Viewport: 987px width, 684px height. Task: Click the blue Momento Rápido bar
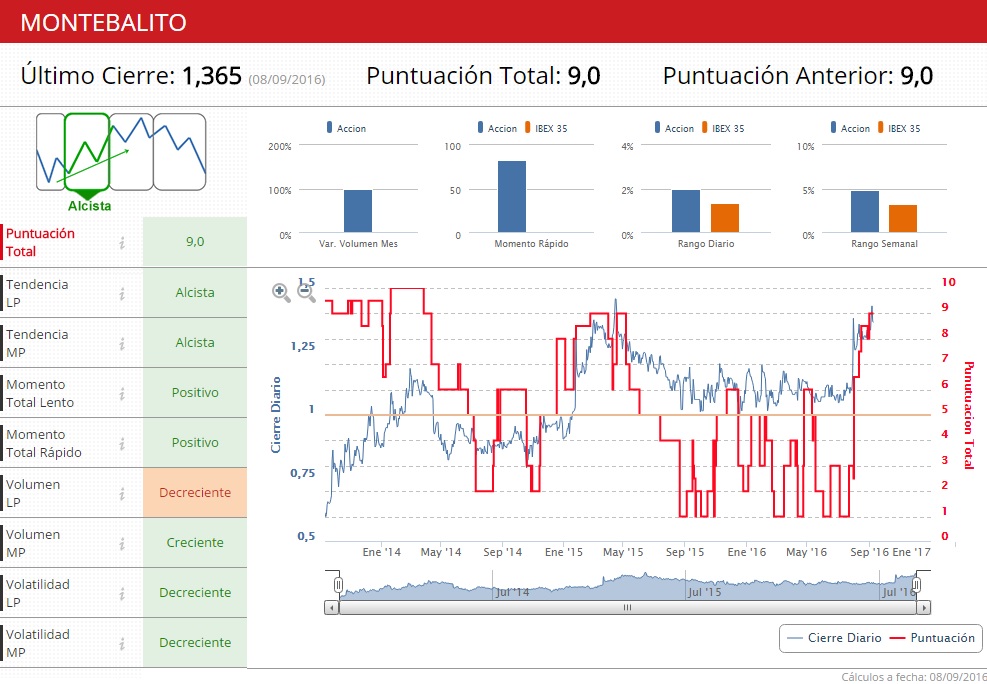click(x=512, y=197)
